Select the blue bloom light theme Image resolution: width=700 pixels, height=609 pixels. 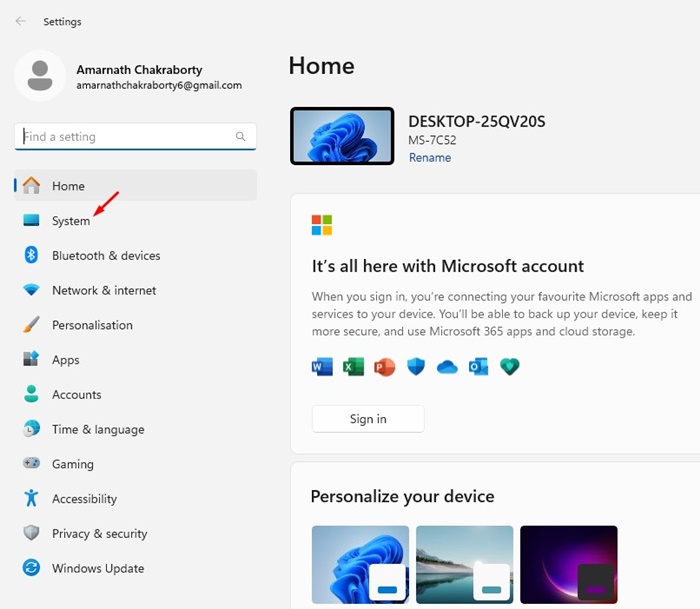pos(360,564)
